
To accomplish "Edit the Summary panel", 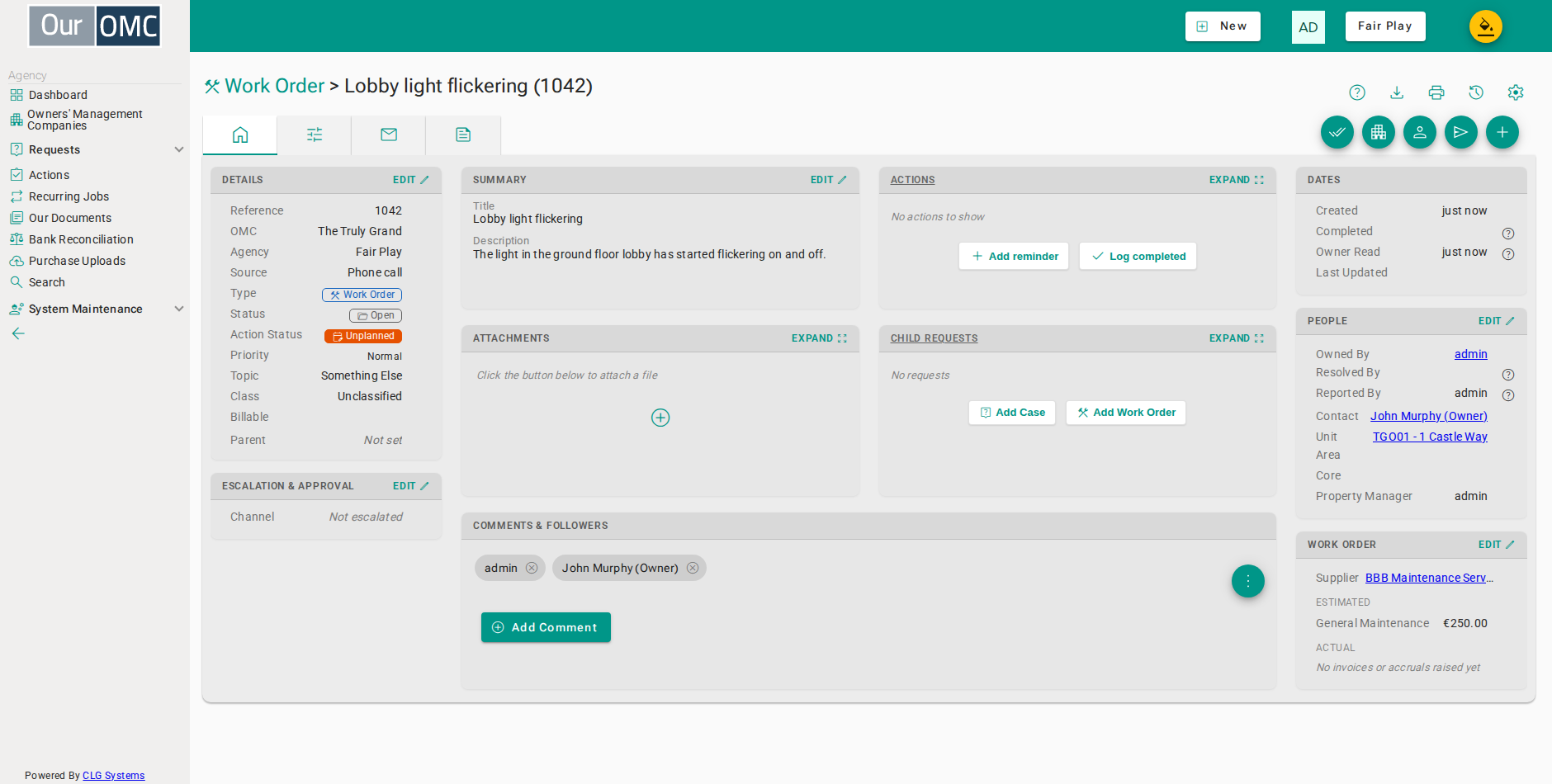I will 828,180.
